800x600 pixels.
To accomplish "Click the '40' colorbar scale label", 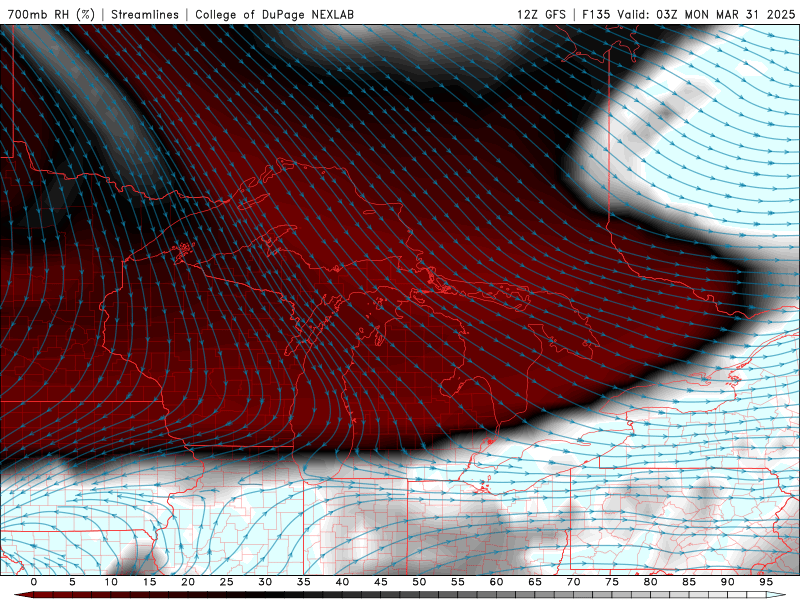I will coord(342,582).
